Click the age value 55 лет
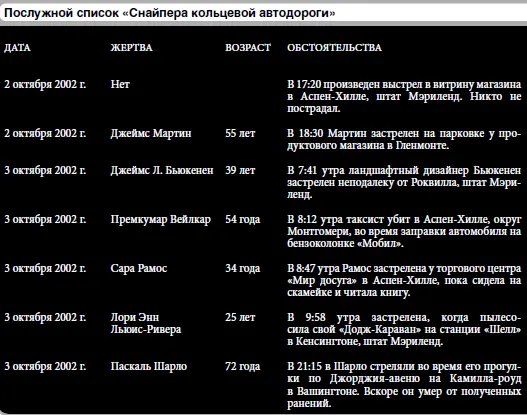Viewport: 527px width, 415px height. 240,133
